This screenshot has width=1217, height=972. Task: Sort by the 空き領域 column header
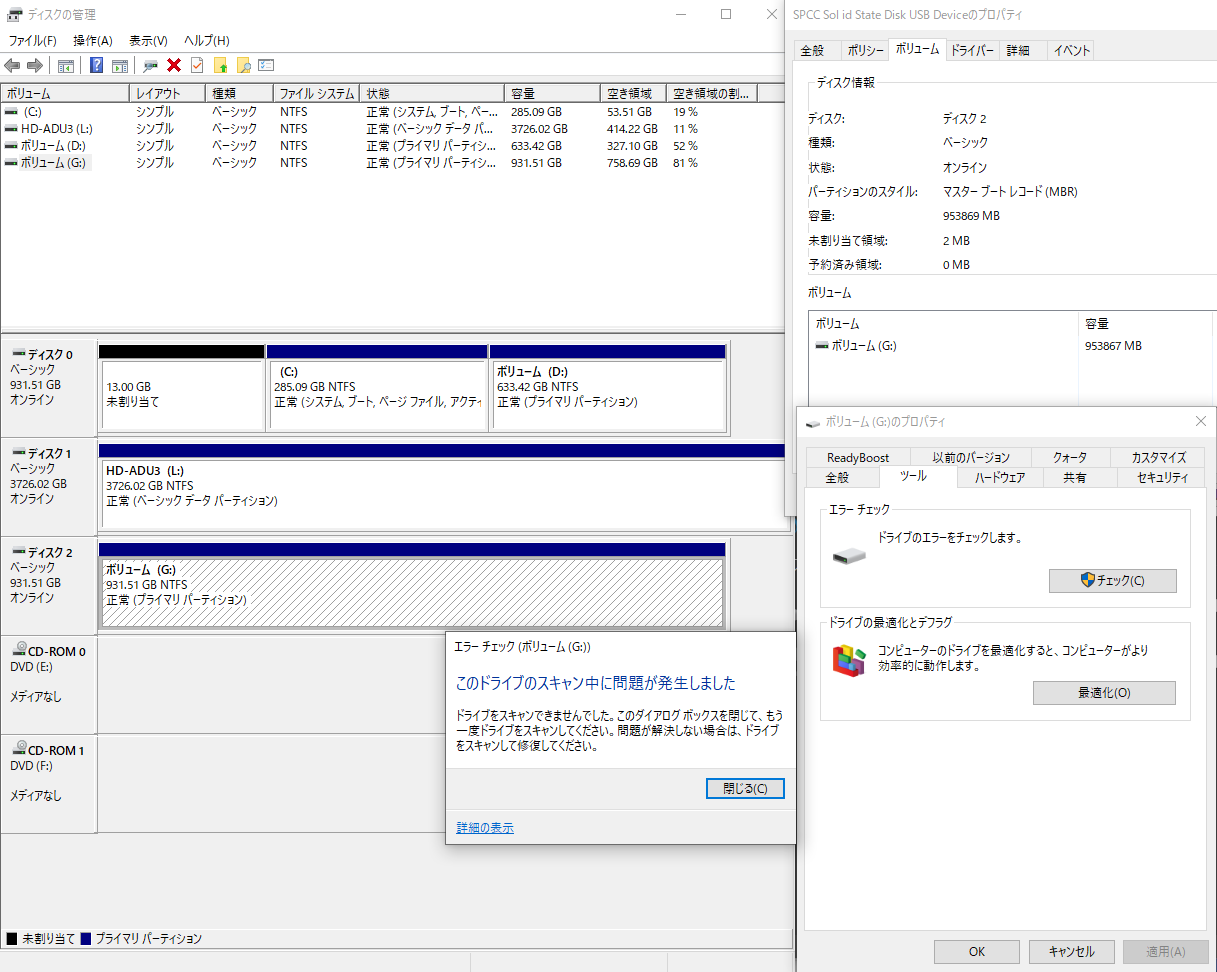coord(634,93)
